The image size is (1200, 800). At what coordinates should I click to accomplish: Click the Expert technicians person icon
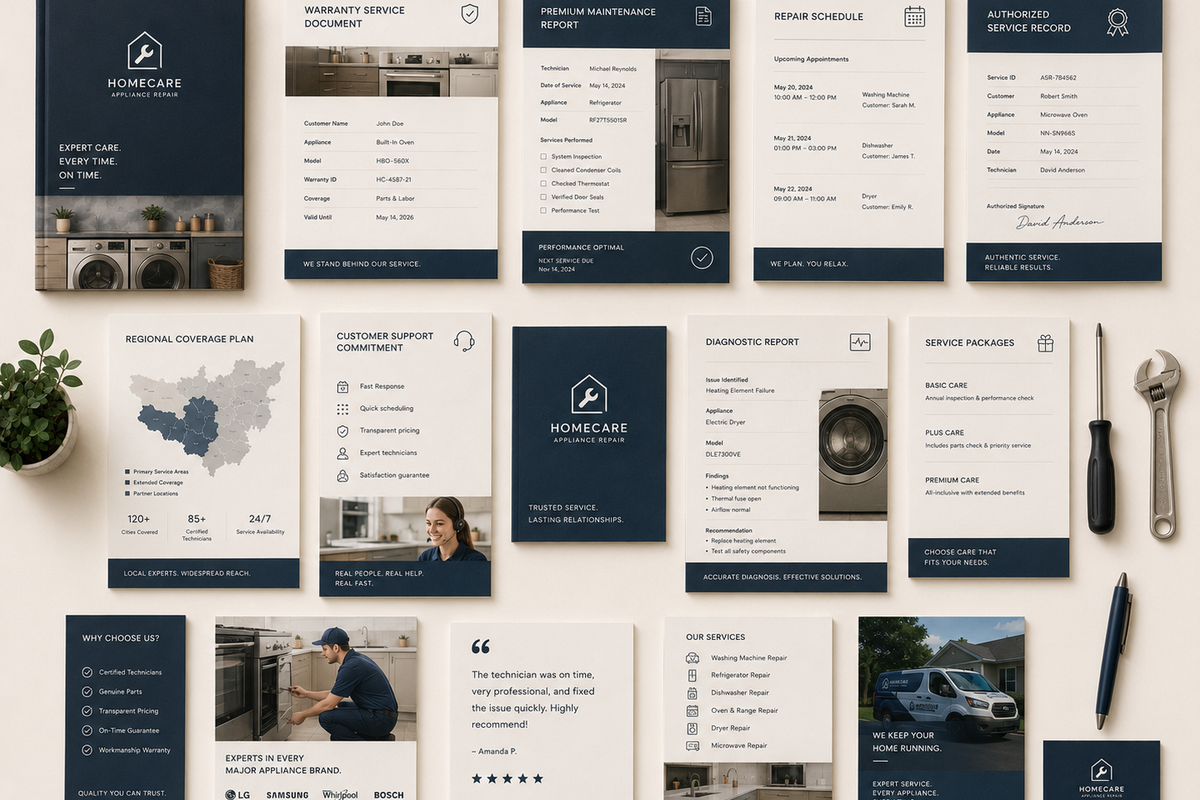point(343,453)
